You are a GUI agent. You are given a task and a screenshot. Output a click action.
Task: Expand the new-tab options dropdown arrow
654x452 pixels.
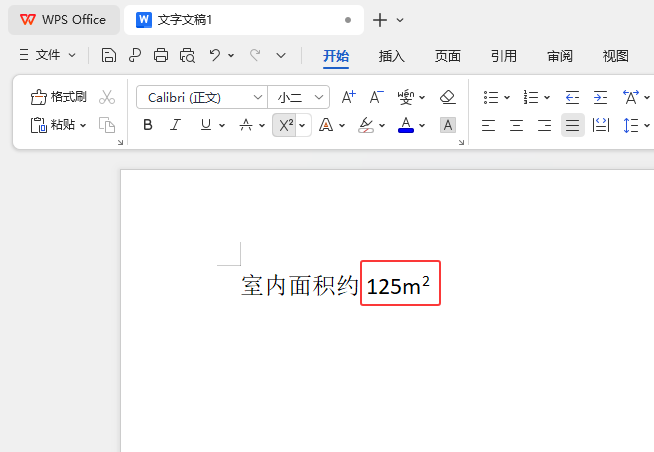400,20
